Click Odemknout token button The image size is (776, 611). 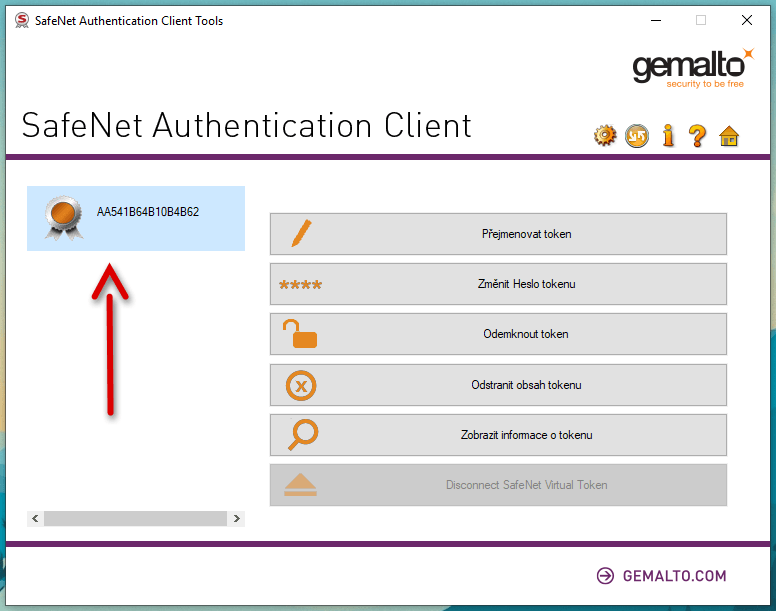(x=498, y=334)
